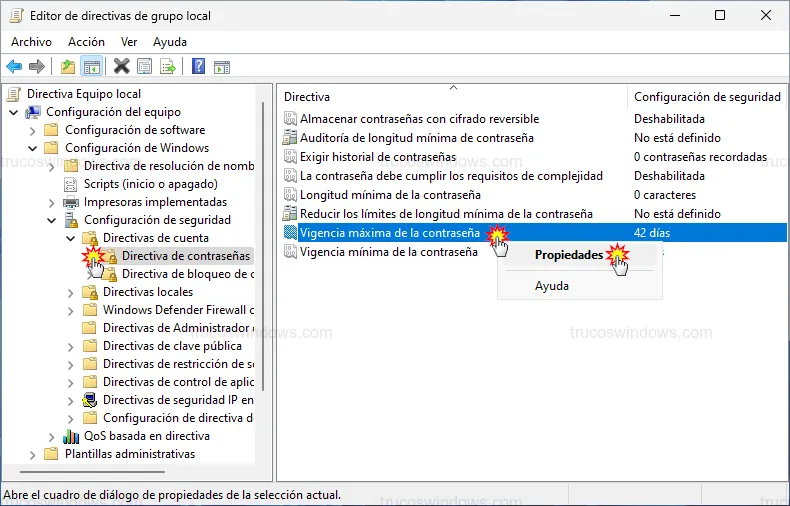
Task: Toggle the Show/Hide console tree icon
Action: tap(91, 67)
